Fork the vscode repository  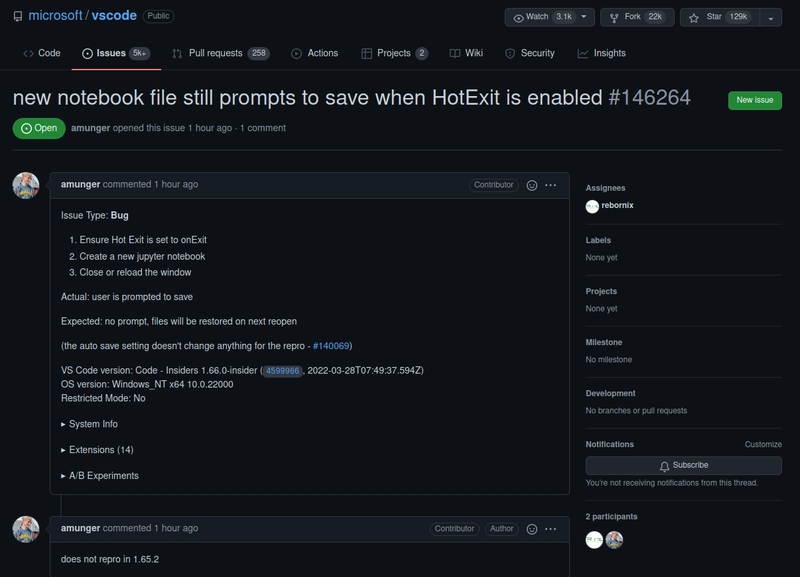(x=637, y=17)
